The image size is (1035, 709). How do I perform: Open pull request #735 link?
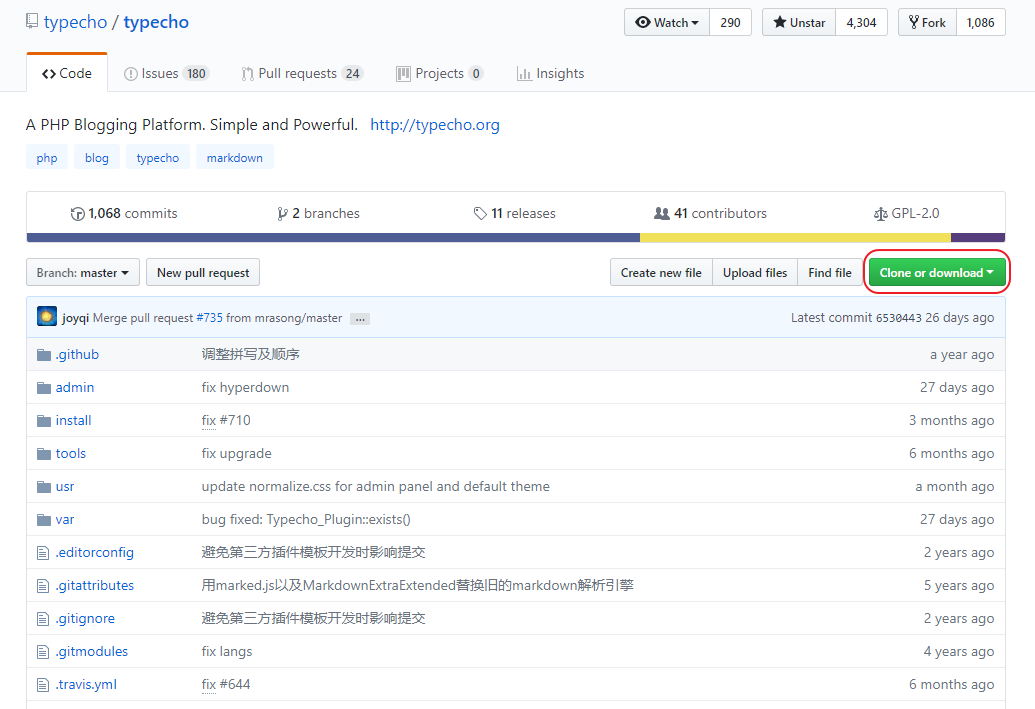click(209, 318)
